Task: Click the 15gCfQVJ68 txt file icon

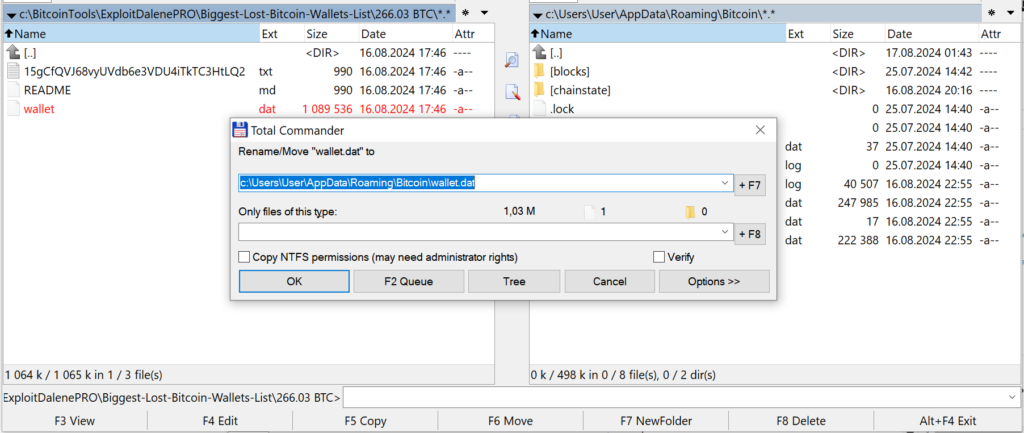Action: (13, 71)
